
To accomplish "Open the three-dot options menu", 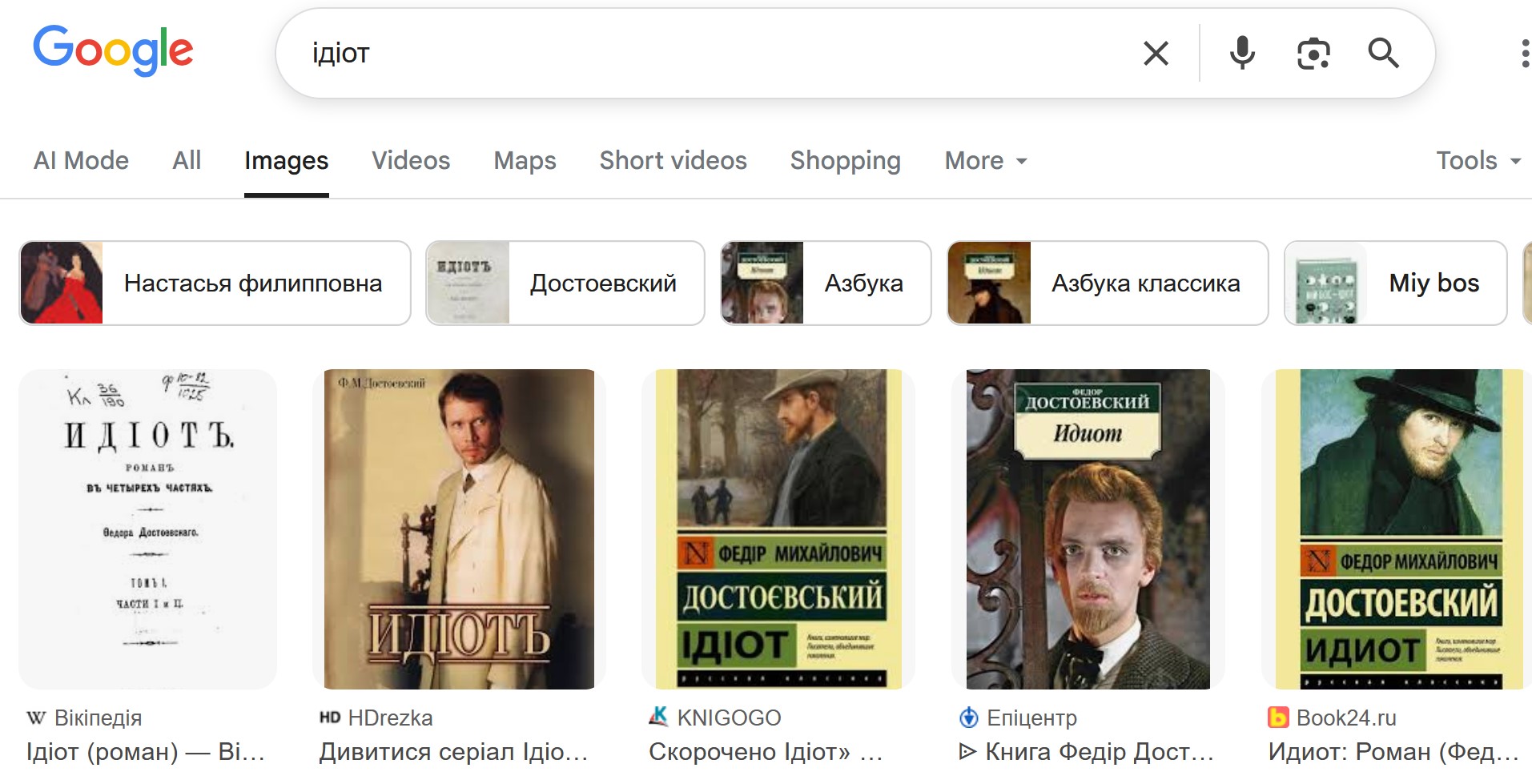I will pos(1523,54).
